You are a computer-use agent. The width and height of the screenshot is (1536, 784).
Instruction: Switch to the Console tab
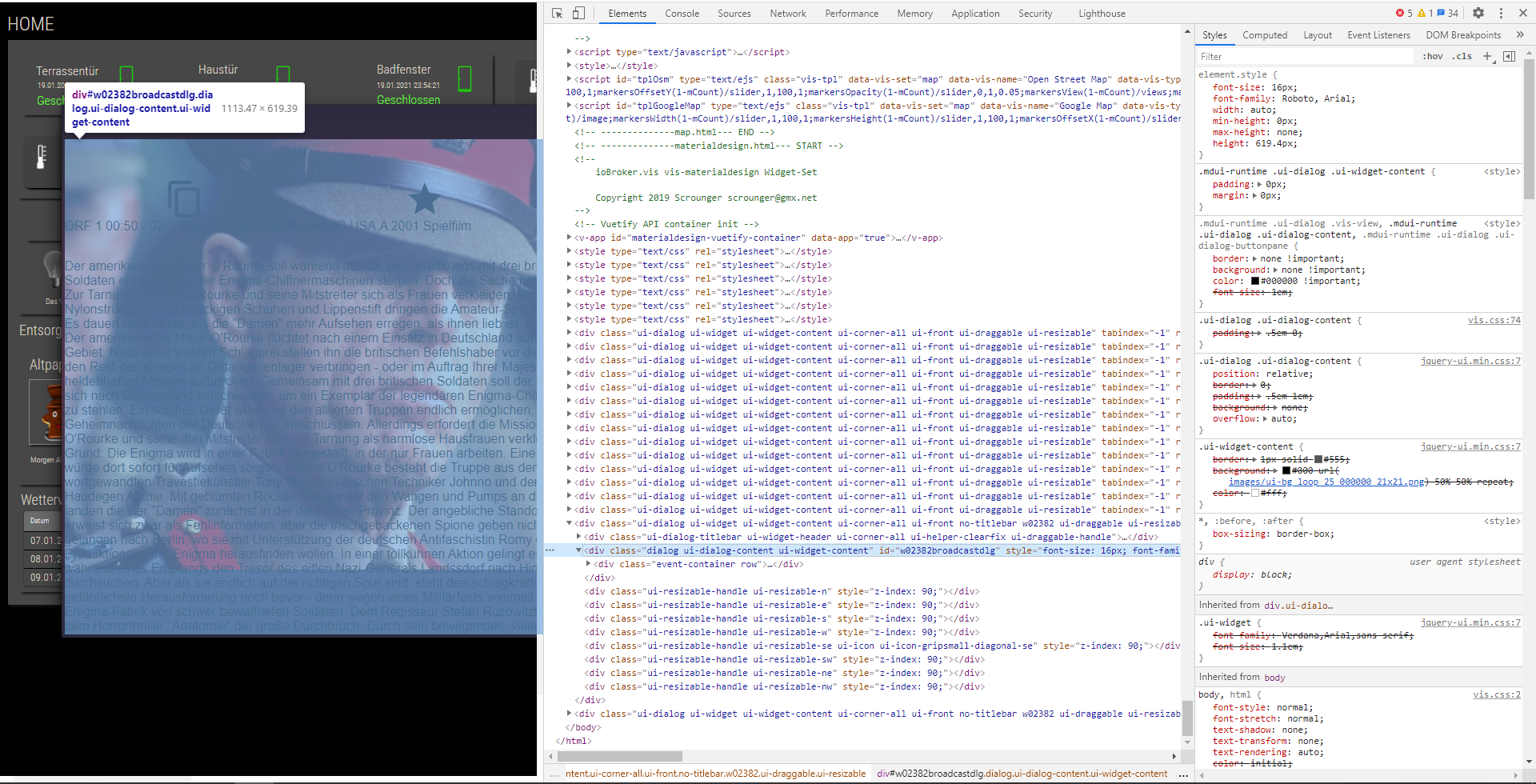tap(682, 14)
